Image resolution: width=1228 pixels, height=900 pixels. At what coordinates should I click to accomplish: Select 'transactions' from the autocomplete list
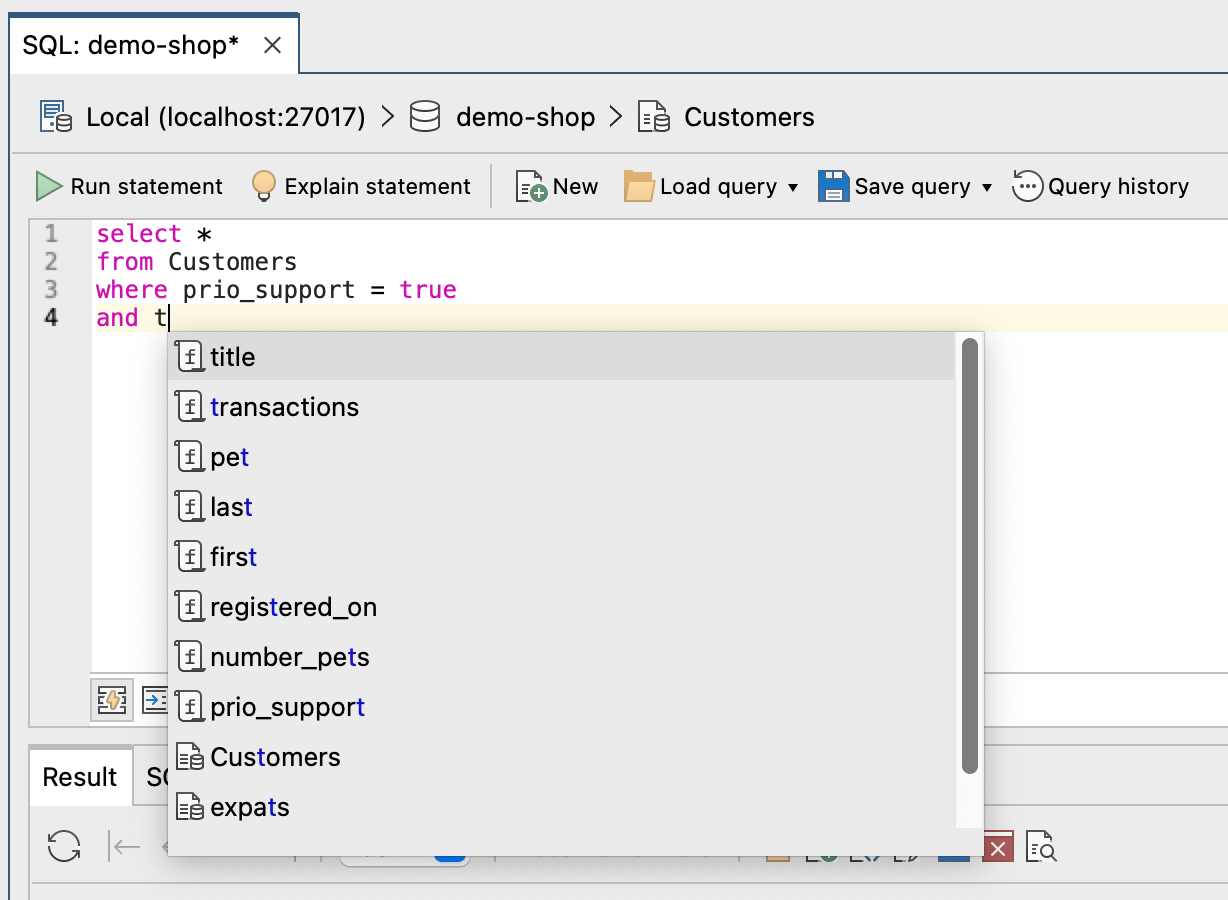click(x=284, y=407)
